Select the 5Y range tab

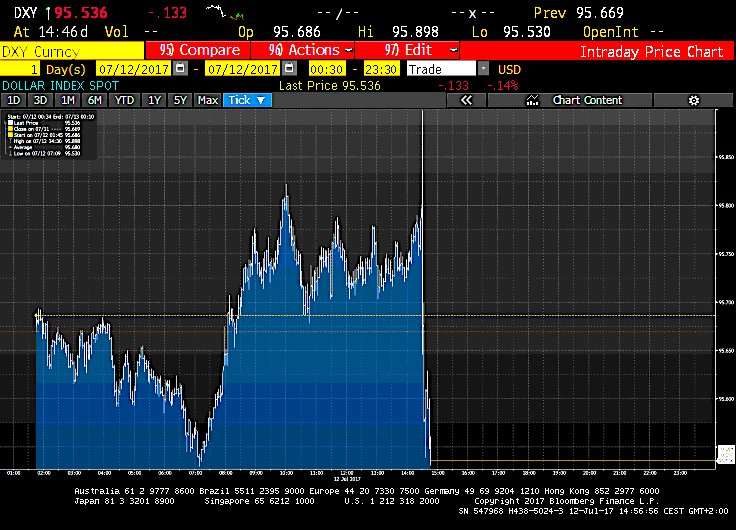pos(180,100)
